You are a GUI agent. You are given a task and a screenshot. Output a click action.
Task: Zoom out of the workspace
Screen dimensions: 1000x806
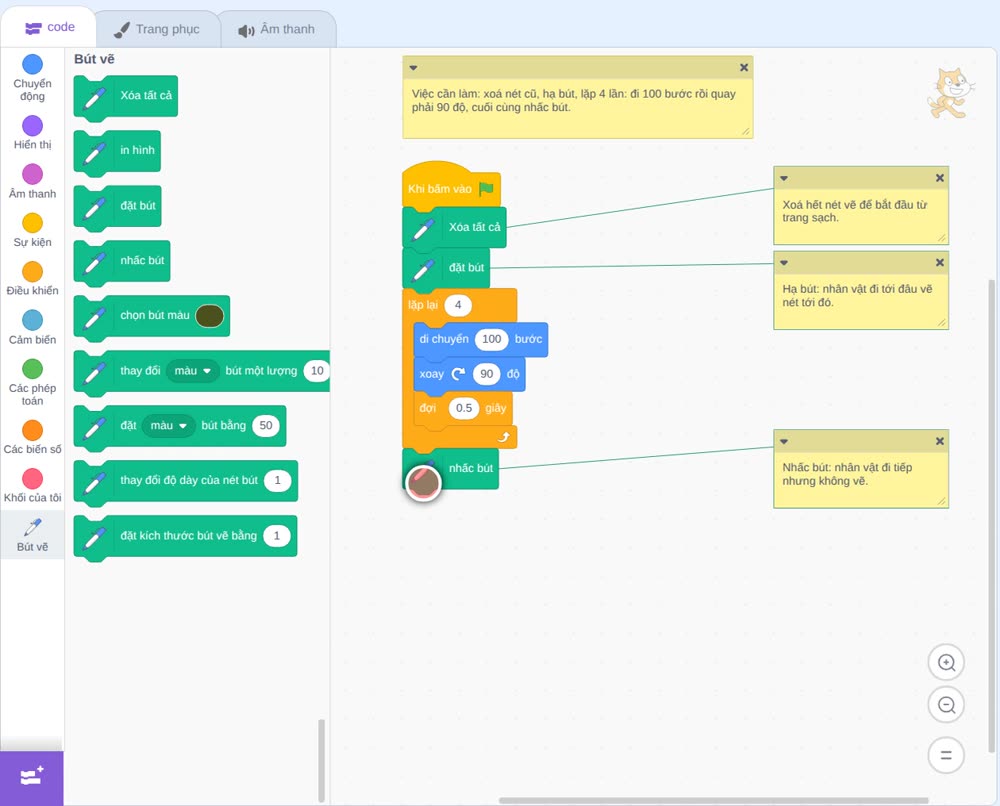click(x=946, y=705)
